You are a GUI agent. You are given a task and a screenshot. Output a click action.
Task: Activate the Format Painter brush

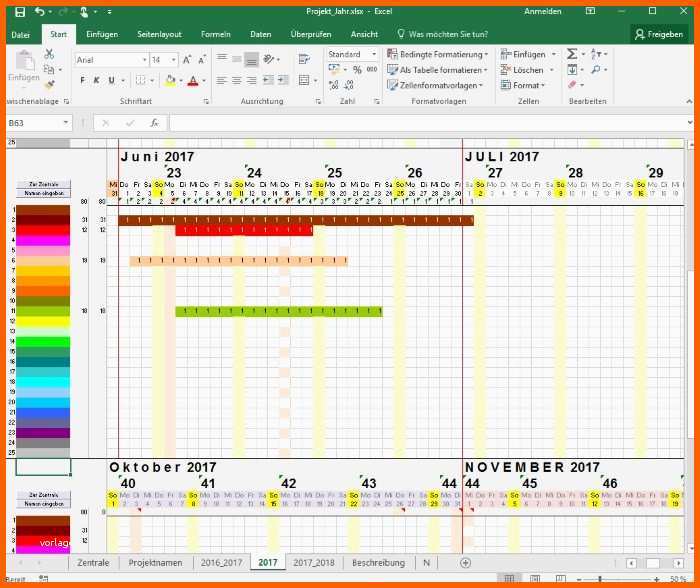click(x=50, y=84)
